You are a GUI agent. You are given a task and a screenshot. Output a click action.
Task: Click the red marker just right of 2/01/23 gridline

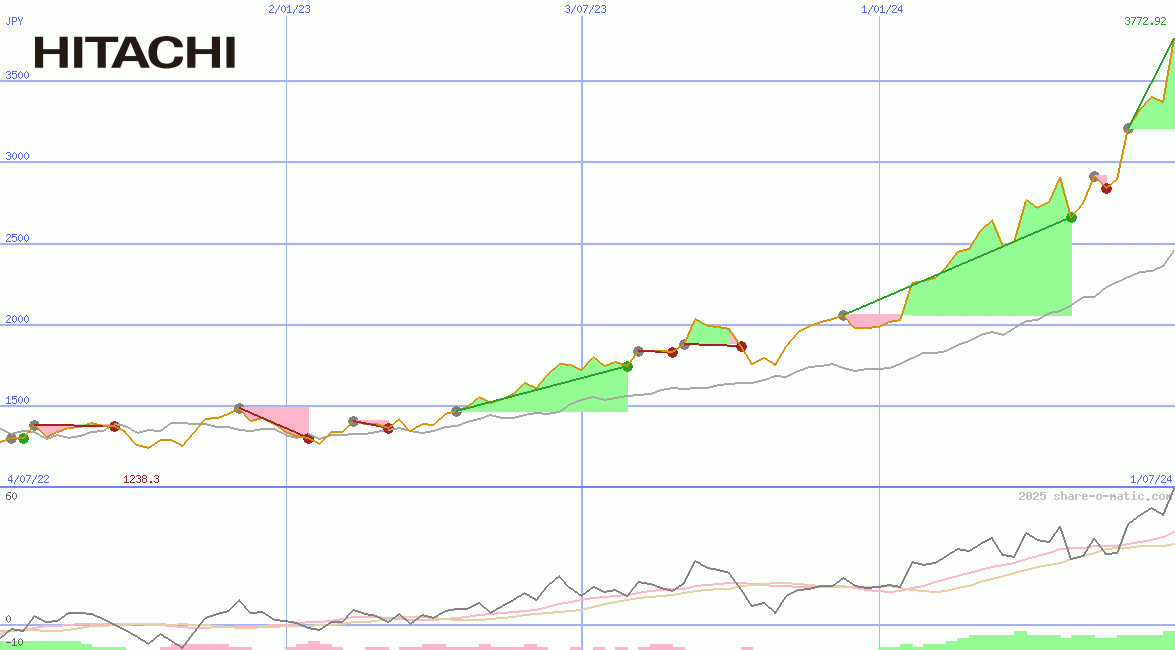[308, 439]
